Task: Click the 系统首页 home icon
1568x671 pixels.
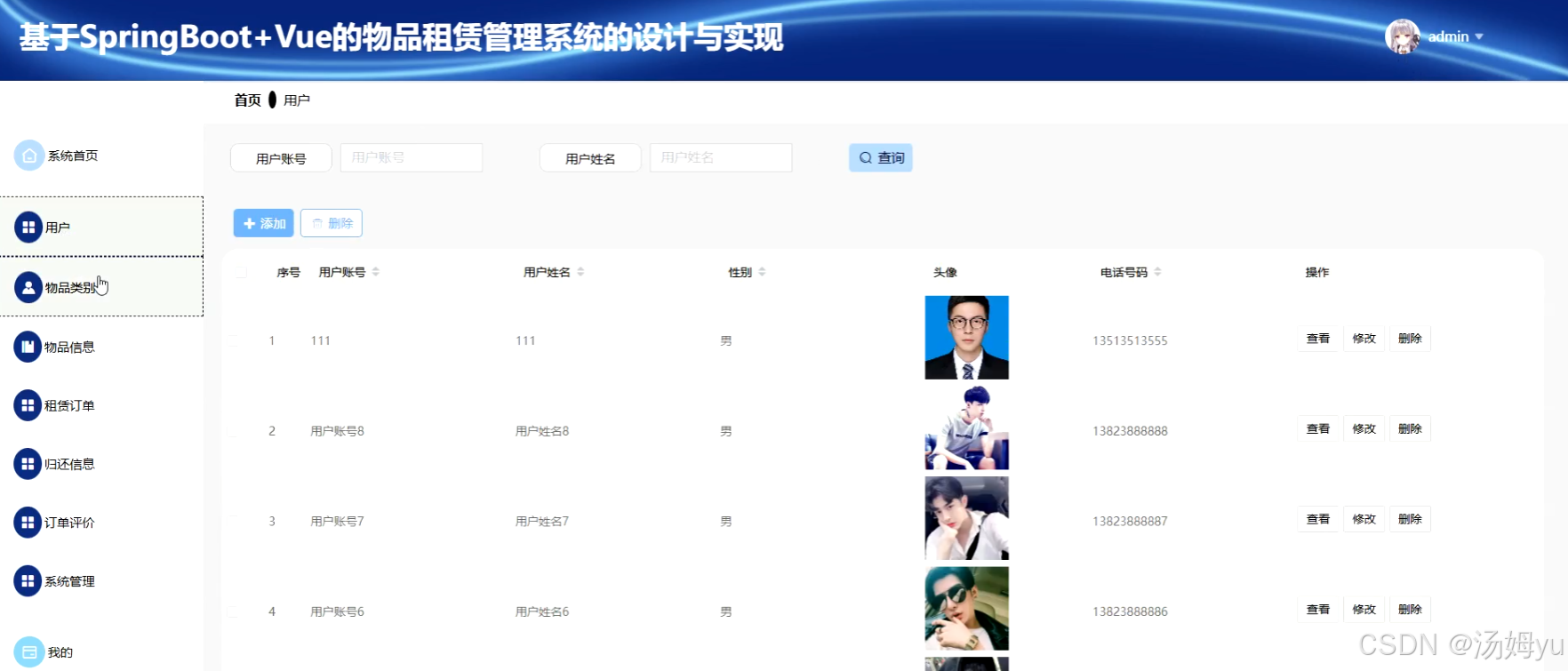Action: pos(28,156)
